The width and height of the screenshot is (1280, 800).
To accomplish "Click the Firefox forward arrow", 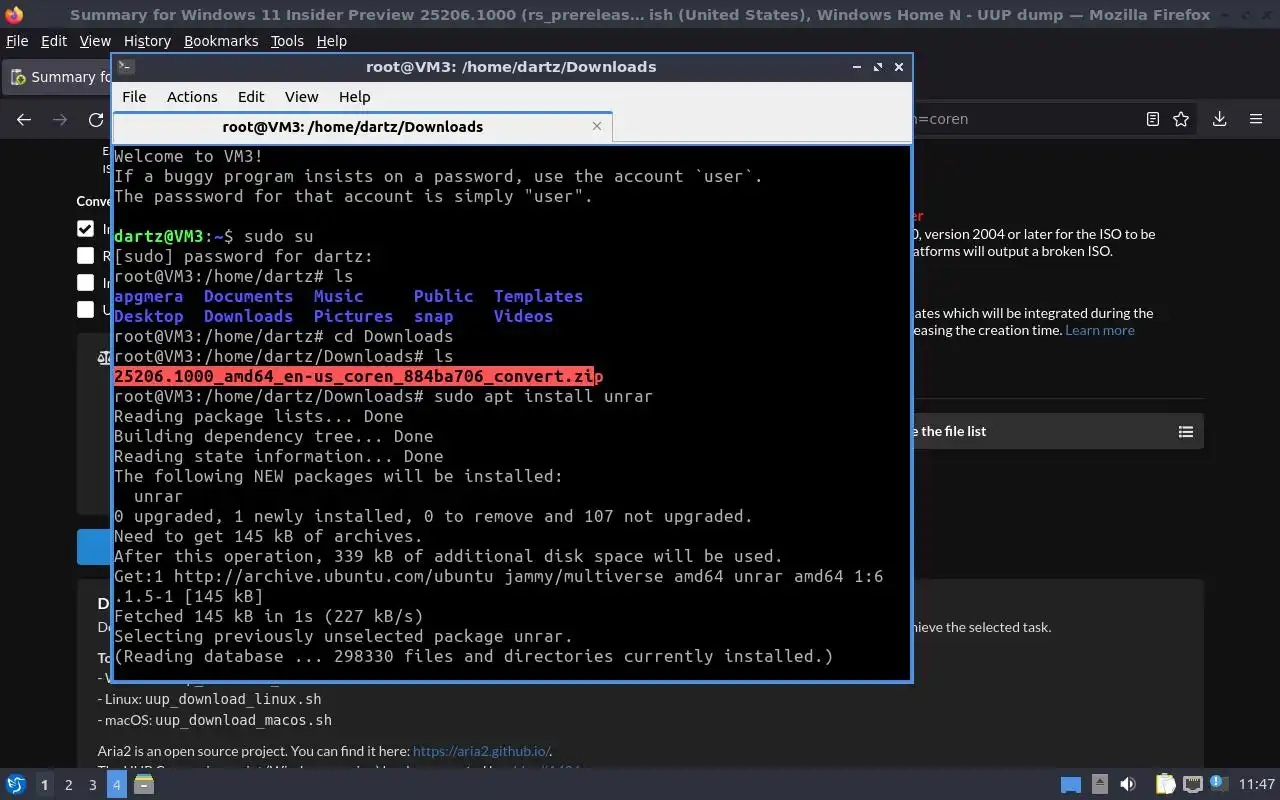I will click(x=60, y=119).
